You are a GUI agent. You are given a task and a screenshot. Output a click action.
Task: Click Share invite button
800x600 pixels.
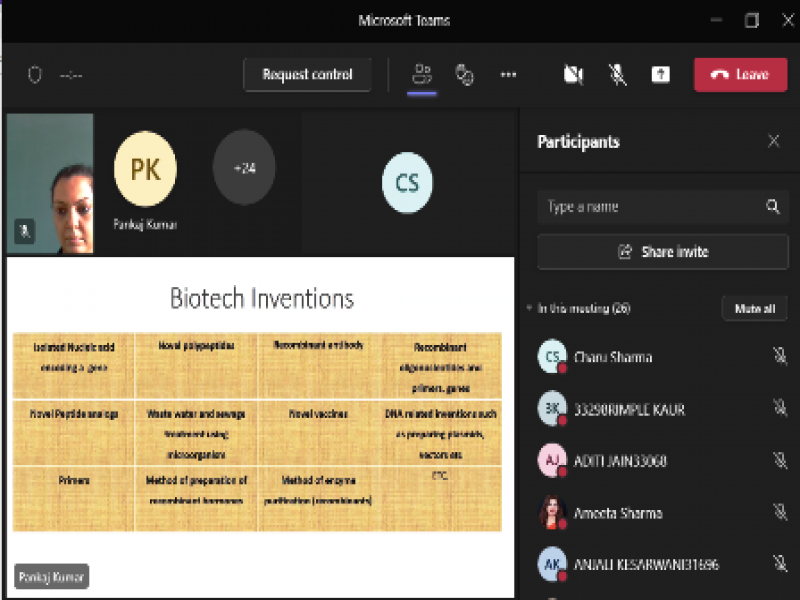pos(663,252)
